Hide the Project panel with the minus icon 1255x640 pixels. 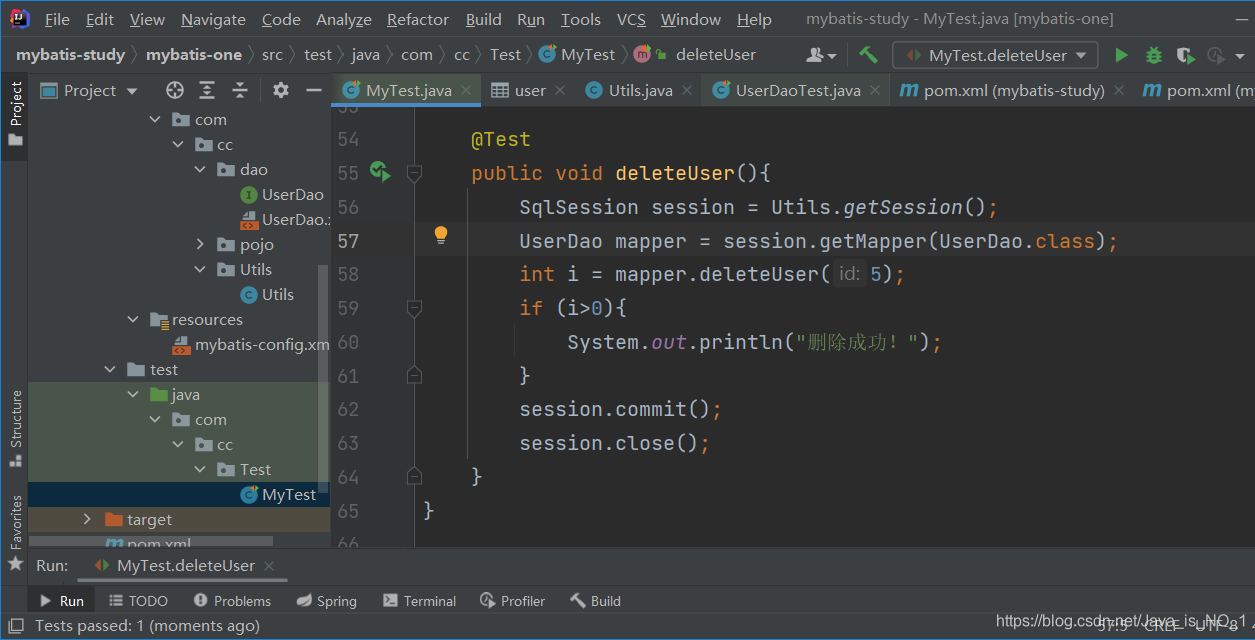point(314,90)
